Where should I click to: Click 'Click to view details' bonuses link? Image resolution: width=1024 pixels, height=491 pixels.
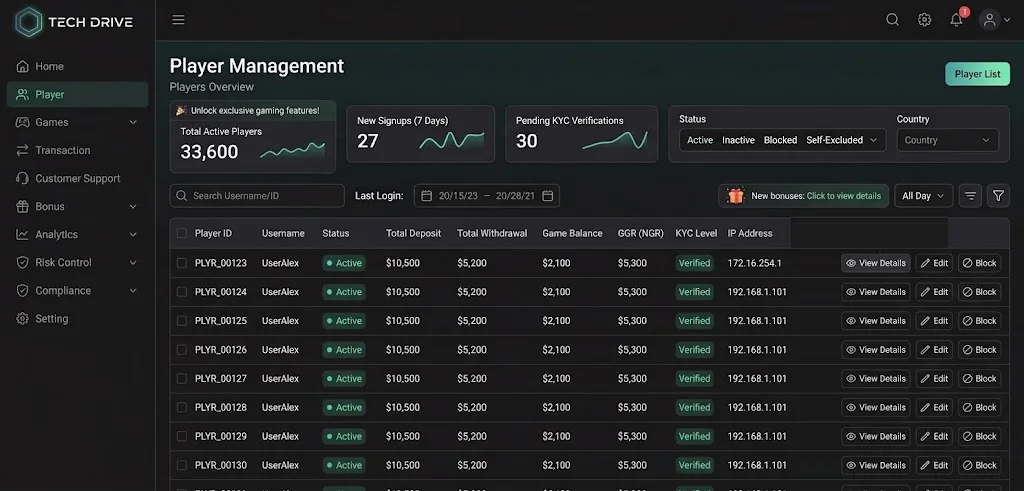tap(844, 196)
